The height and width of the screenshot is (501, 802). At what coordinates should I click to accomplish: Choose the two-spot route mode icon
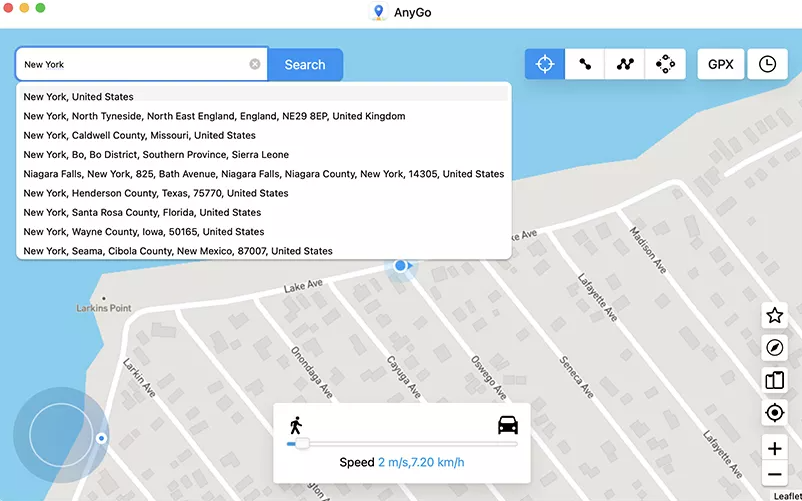coord(585,64)
